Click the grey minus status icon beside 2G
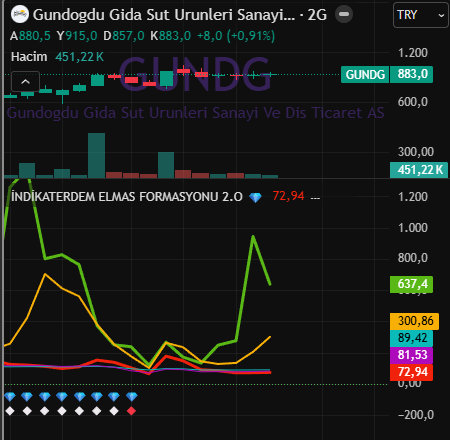 344,14
